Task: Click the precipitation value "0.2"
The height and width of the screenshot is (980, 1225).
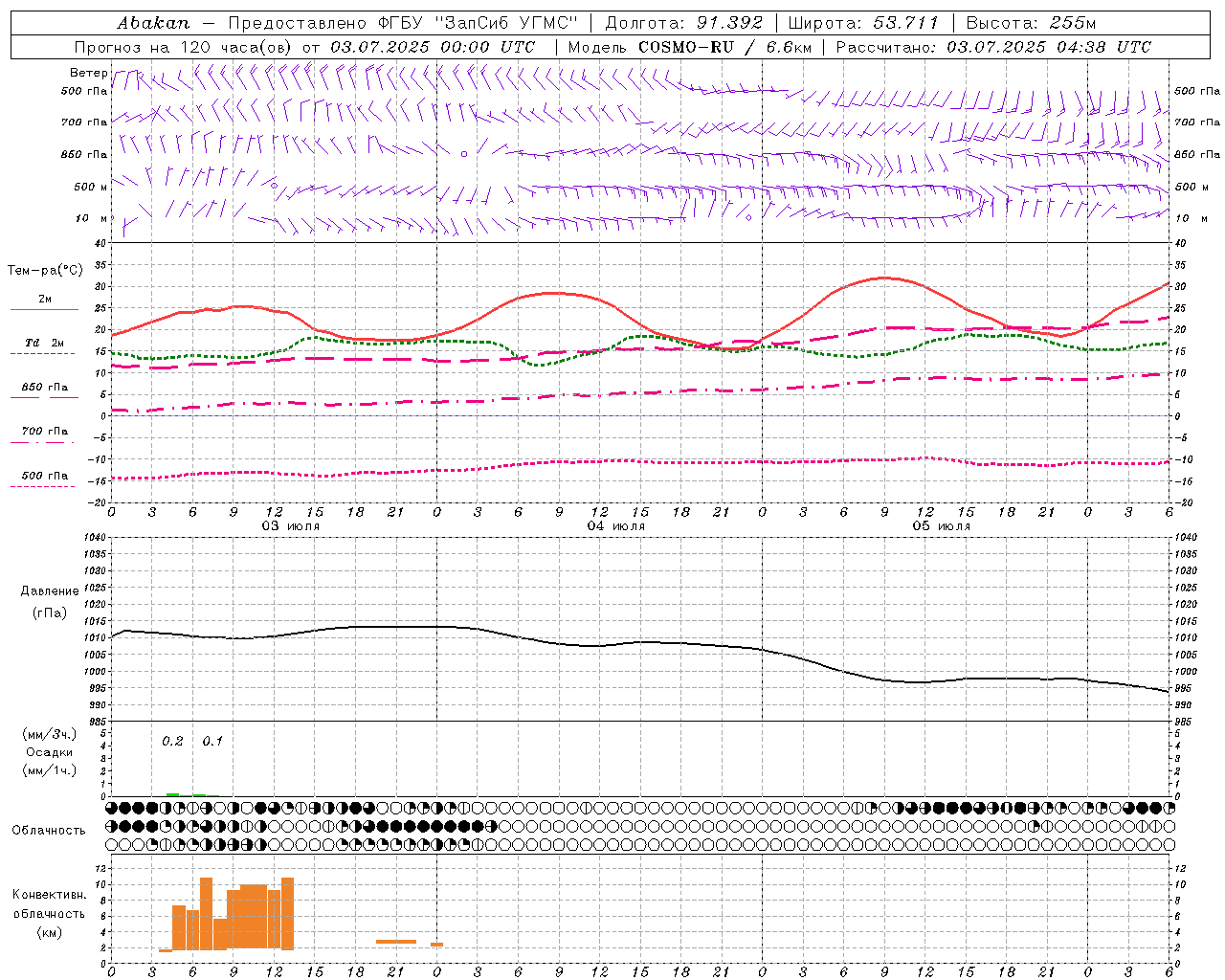Action: 172,741
